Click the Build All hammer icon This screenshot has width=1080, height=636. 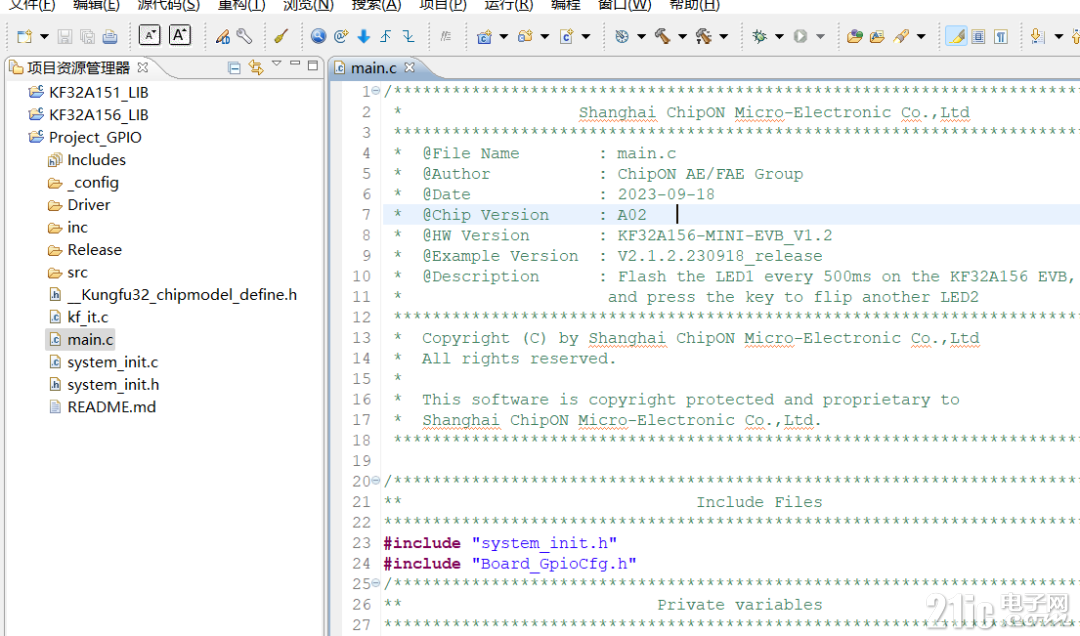(x=704, y=36)
